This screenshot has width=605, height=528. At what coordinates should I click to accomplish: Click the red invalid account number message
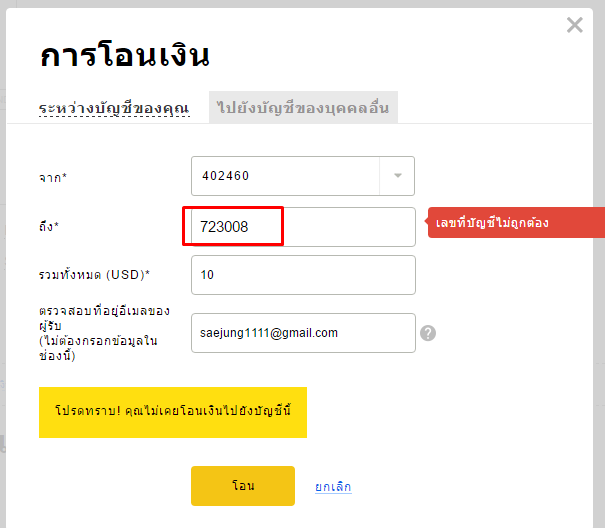point(516,223)
